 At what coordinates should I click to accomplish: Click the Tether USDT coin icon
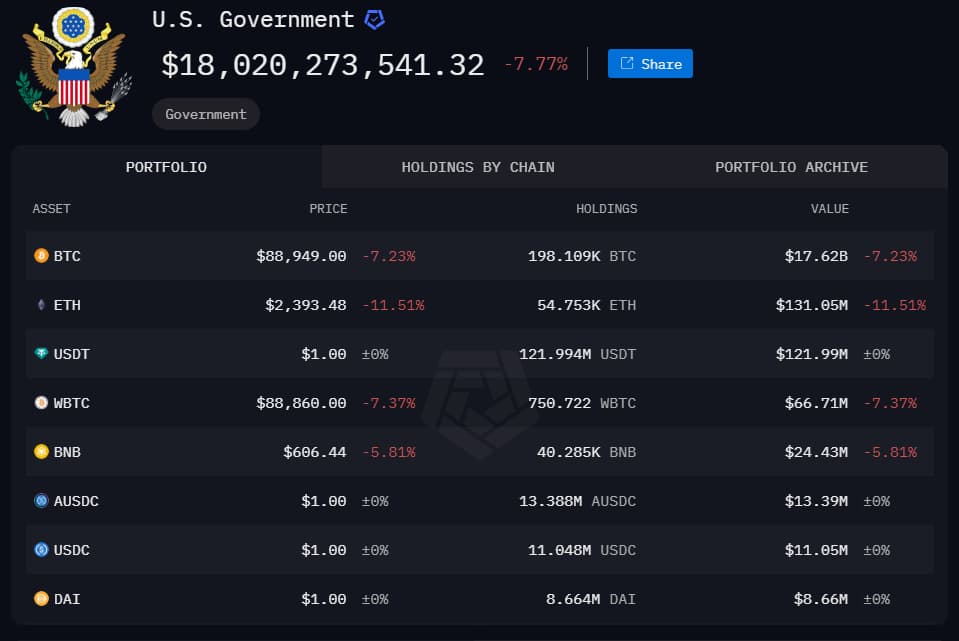pos(41,354)
